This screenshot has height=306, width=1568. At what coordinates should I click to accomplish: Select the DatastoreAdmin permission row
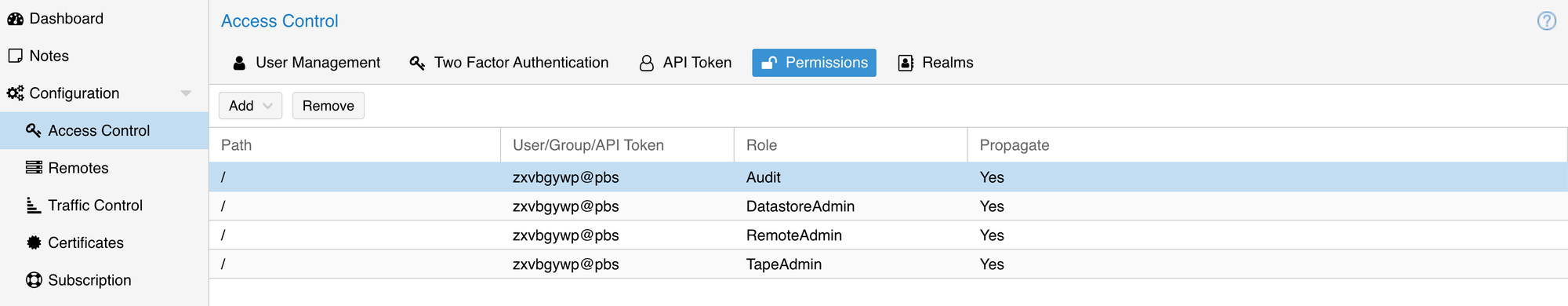click(x=888, y=206)
